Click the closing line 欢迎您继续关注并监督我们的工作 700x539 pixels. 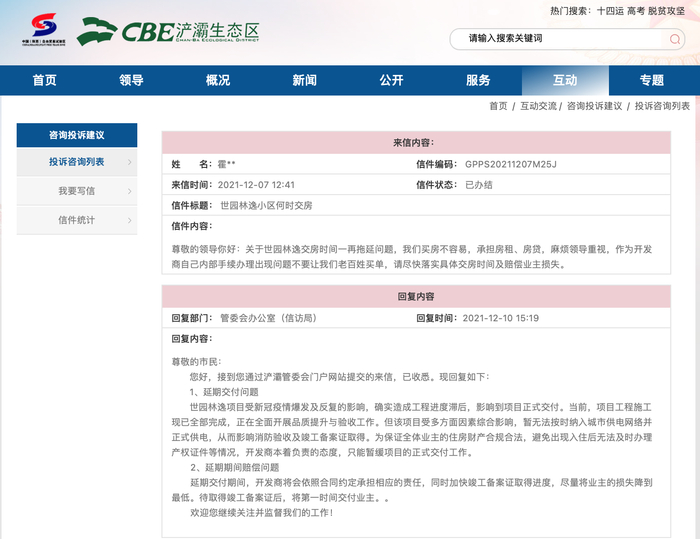point(262,513)
